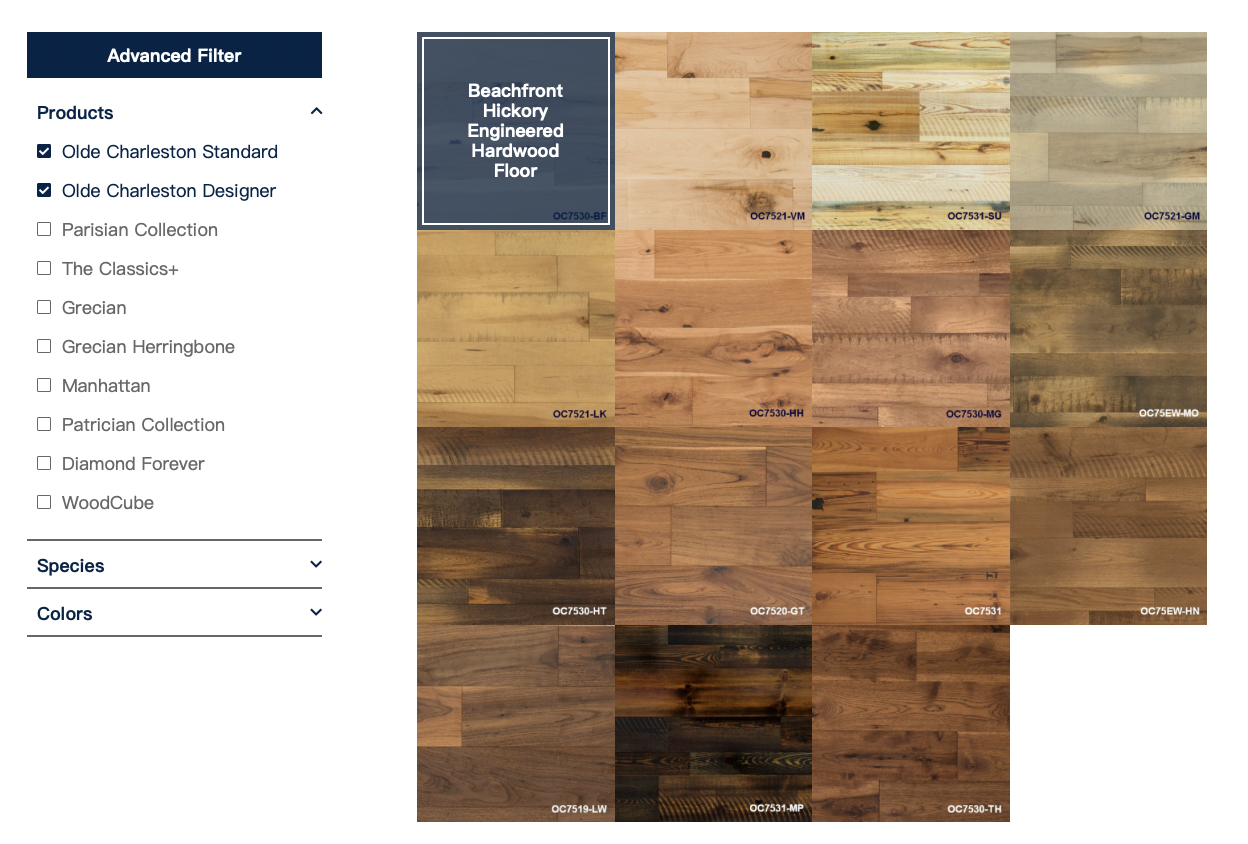
Task: Open the OC7521-GM wood sample
Action: pyautogui.click(x=1108, y=130)
